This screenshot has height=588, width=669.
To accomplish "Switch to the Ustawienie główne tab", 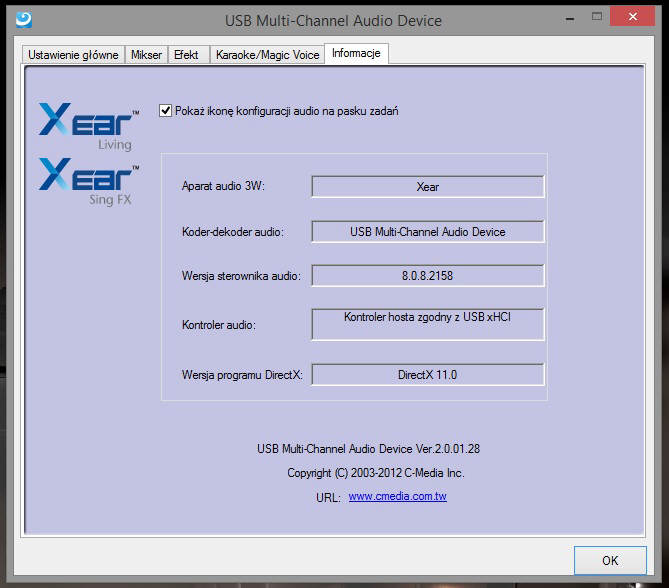I will 73,55.
